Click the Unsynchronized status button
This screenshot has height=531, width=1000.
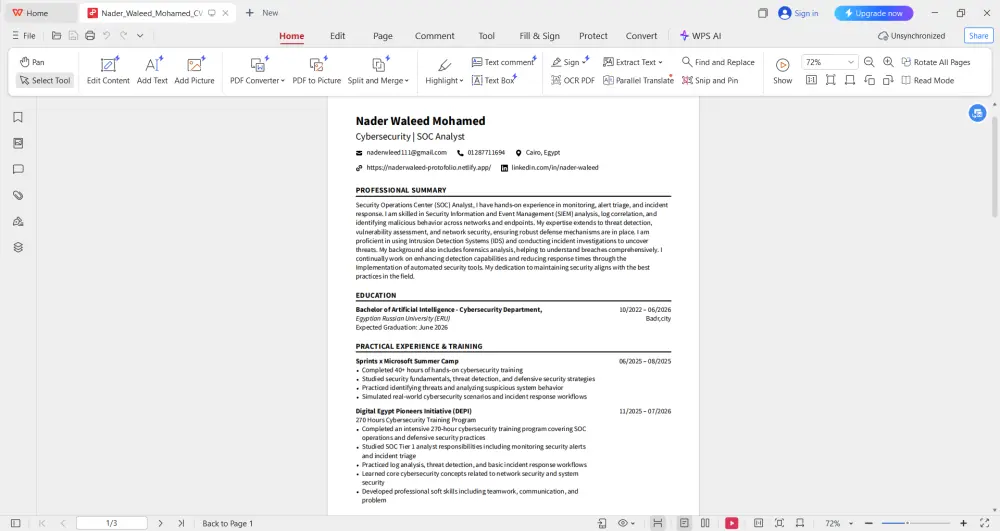point(911,36)
